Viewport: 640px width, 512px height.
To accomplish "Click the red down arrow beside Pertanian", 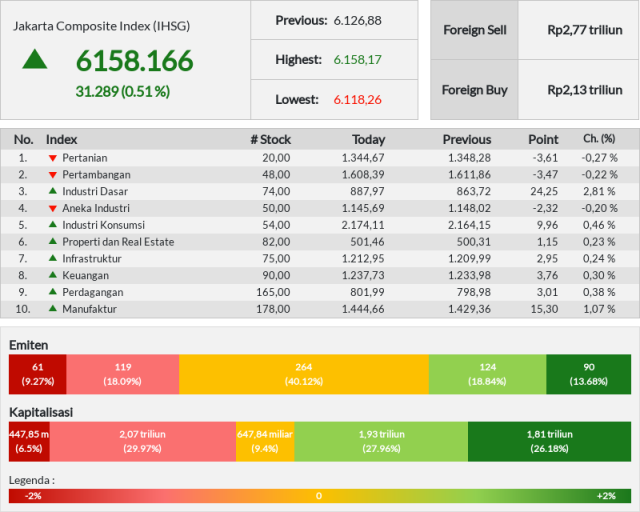I will (x=53, y=158).
